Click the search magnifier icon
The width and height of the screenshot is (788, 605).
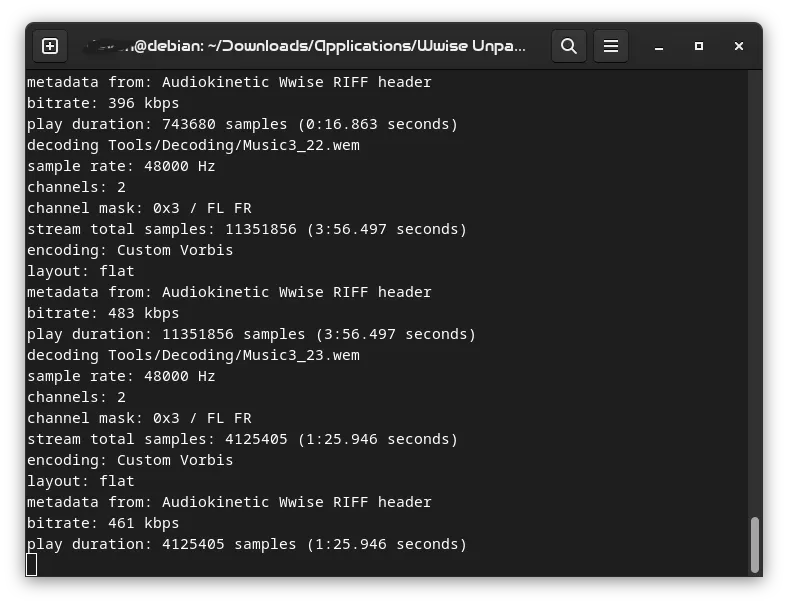coord(569,46)
